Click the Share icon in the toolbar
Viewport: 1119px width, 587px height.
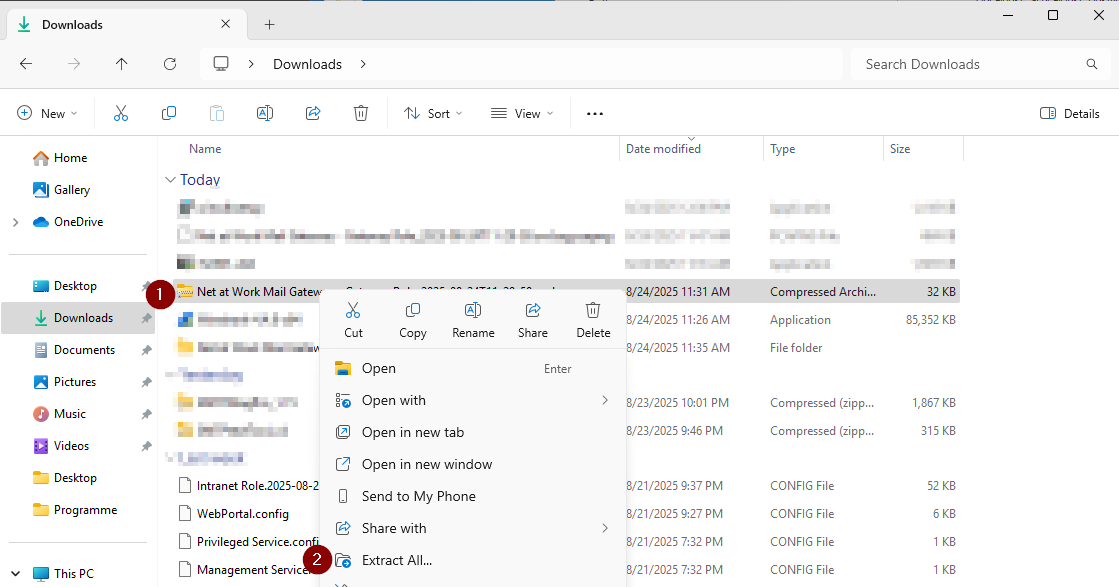pos(313,114)
